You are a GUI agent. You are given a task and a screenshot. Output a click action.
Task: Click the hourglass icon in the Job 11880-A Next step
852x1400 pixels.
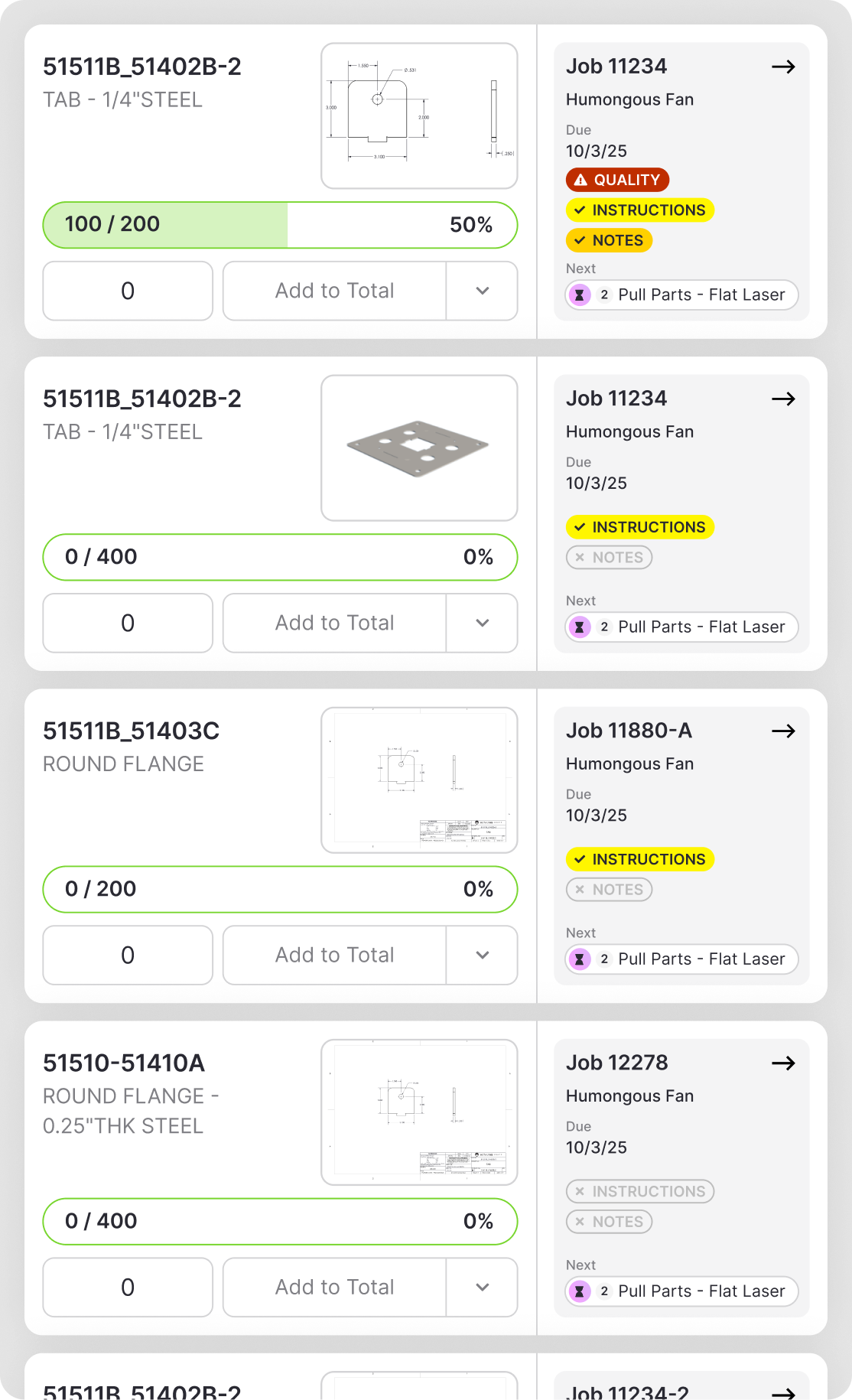coord(580,959)
